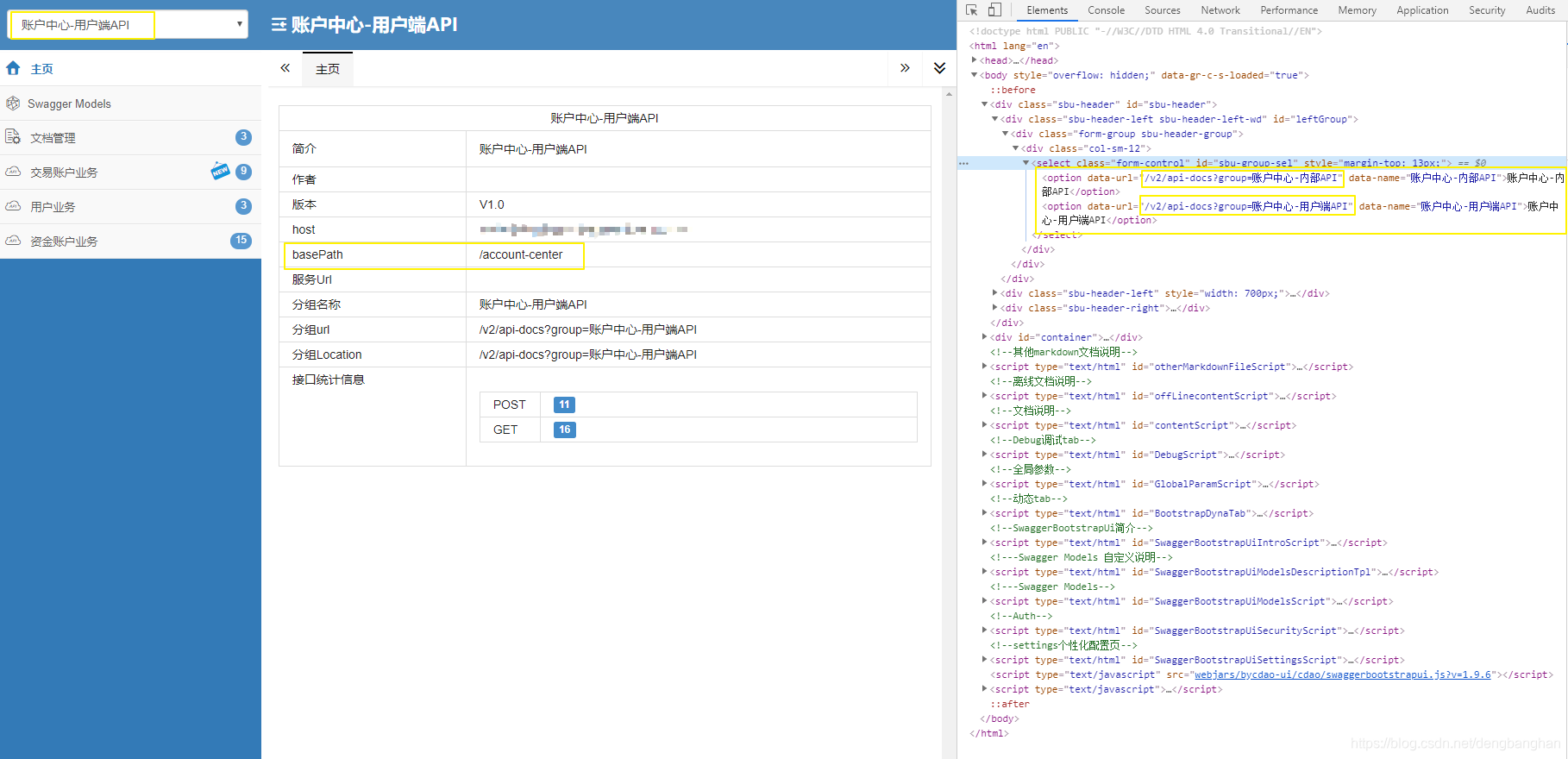This screenshot has height=759, width=1568.
Task: Click the 分组Location value text
Action: pos(588,354)
